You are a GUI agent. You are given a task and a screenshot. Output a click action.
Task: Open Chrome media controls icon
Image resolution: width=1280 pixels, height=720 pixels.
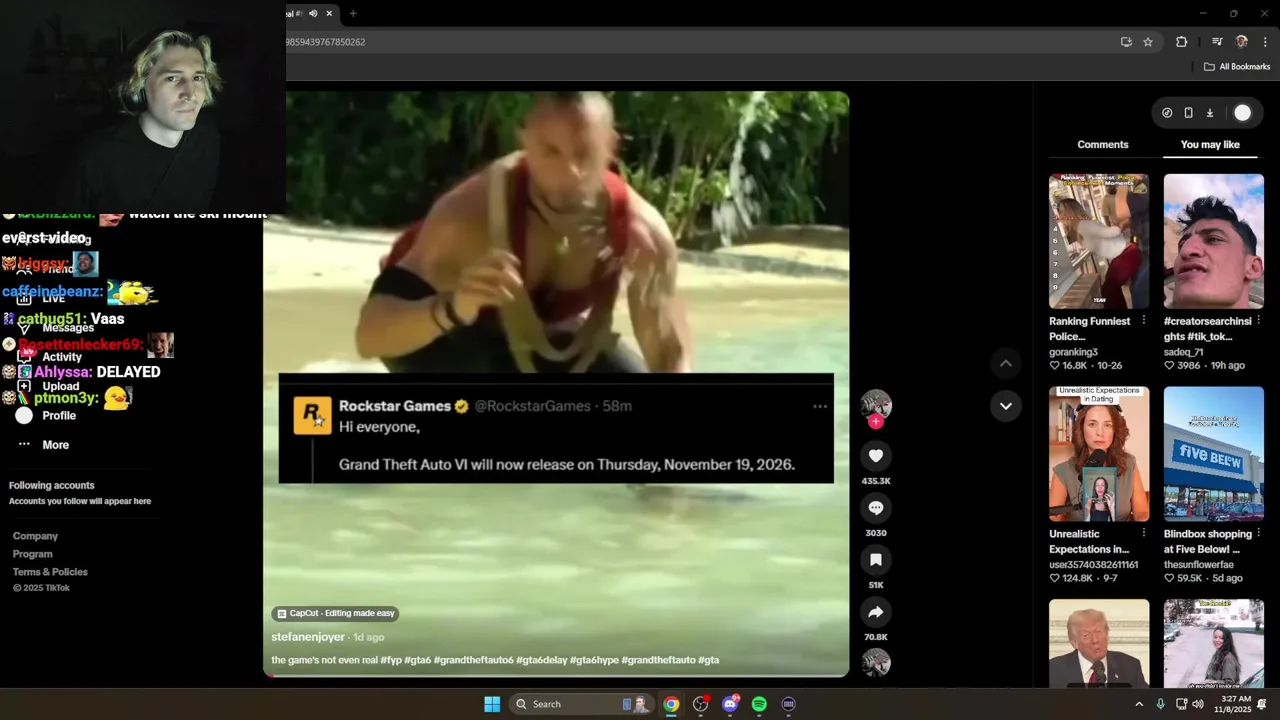[x=1217, y=42]
